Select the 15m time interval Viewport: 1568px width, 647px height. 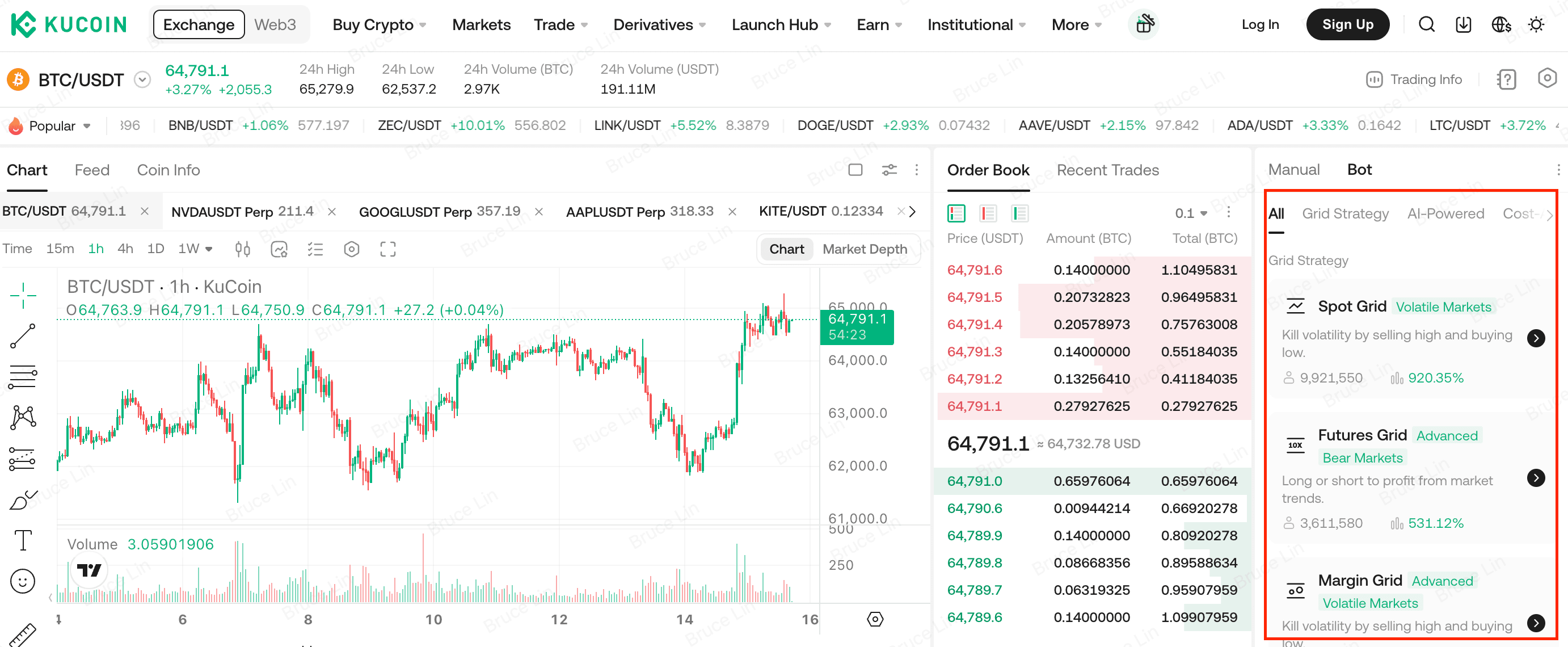click(60, 249)
